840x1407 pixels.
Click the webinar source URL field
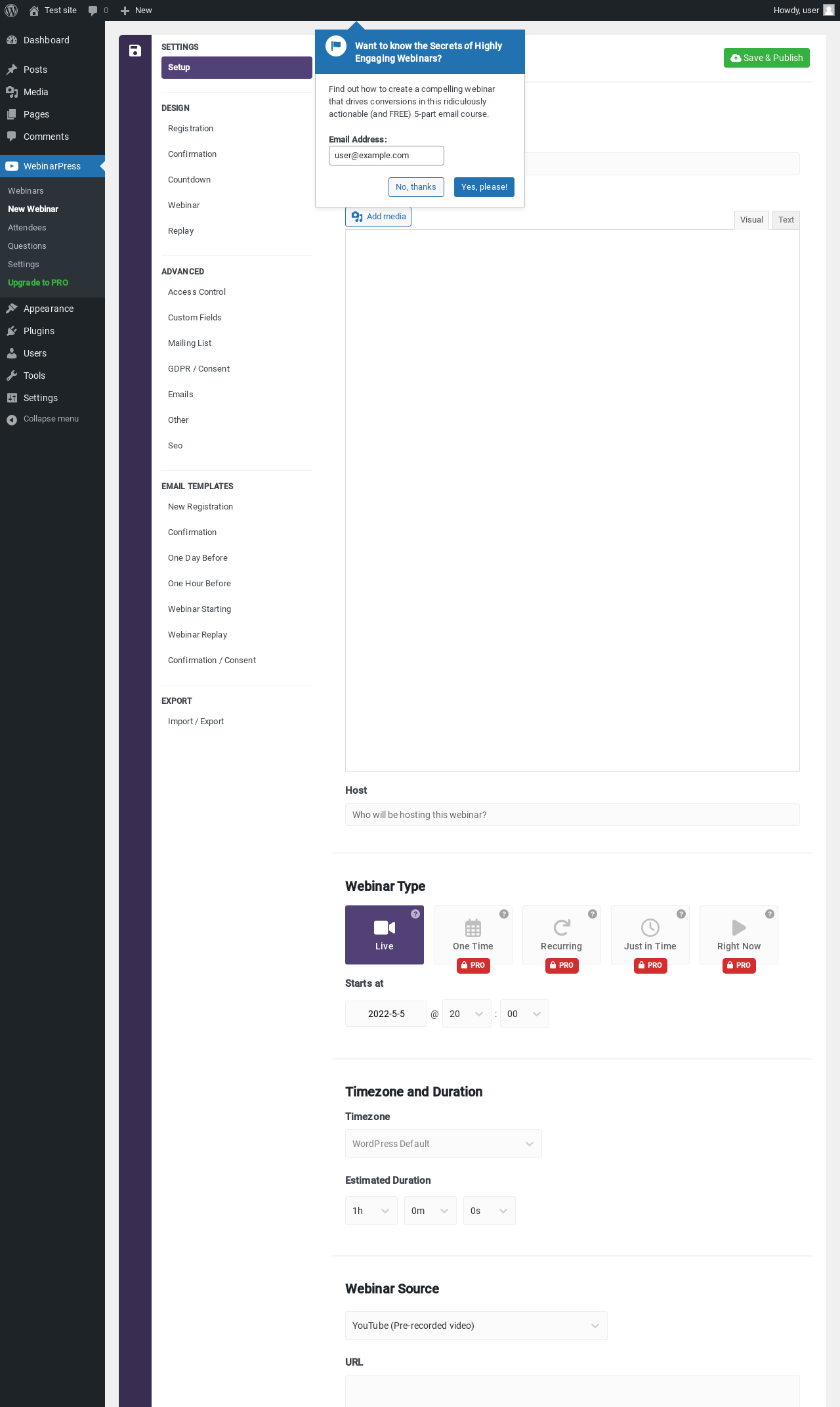pyautogui.click(x=572, y=1391)
